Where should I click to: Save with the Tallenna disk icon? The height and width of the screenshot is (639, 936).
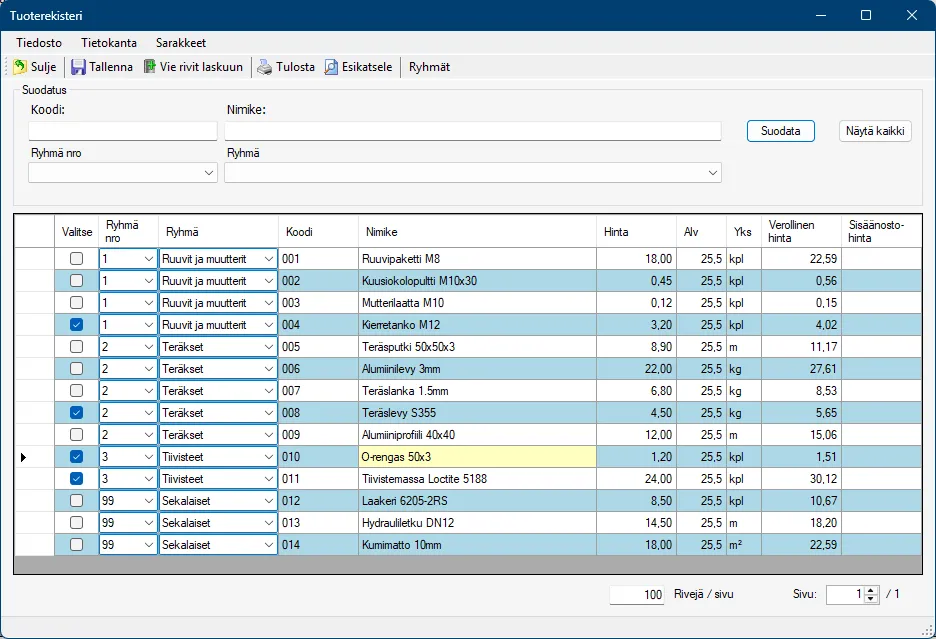[78, 67]
